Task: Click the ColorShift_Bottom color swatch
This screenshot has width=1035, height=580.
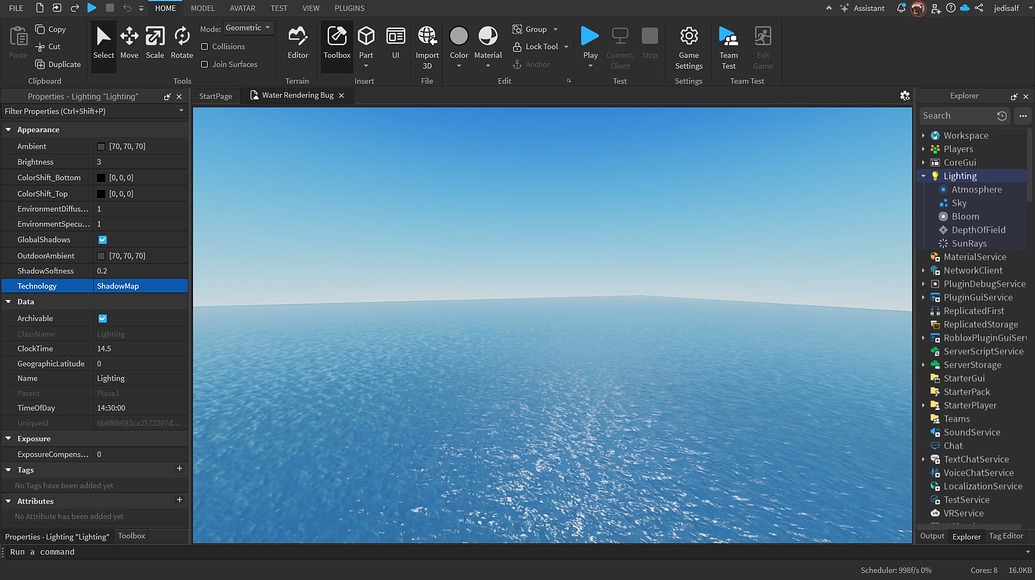Action: point(101,177)
